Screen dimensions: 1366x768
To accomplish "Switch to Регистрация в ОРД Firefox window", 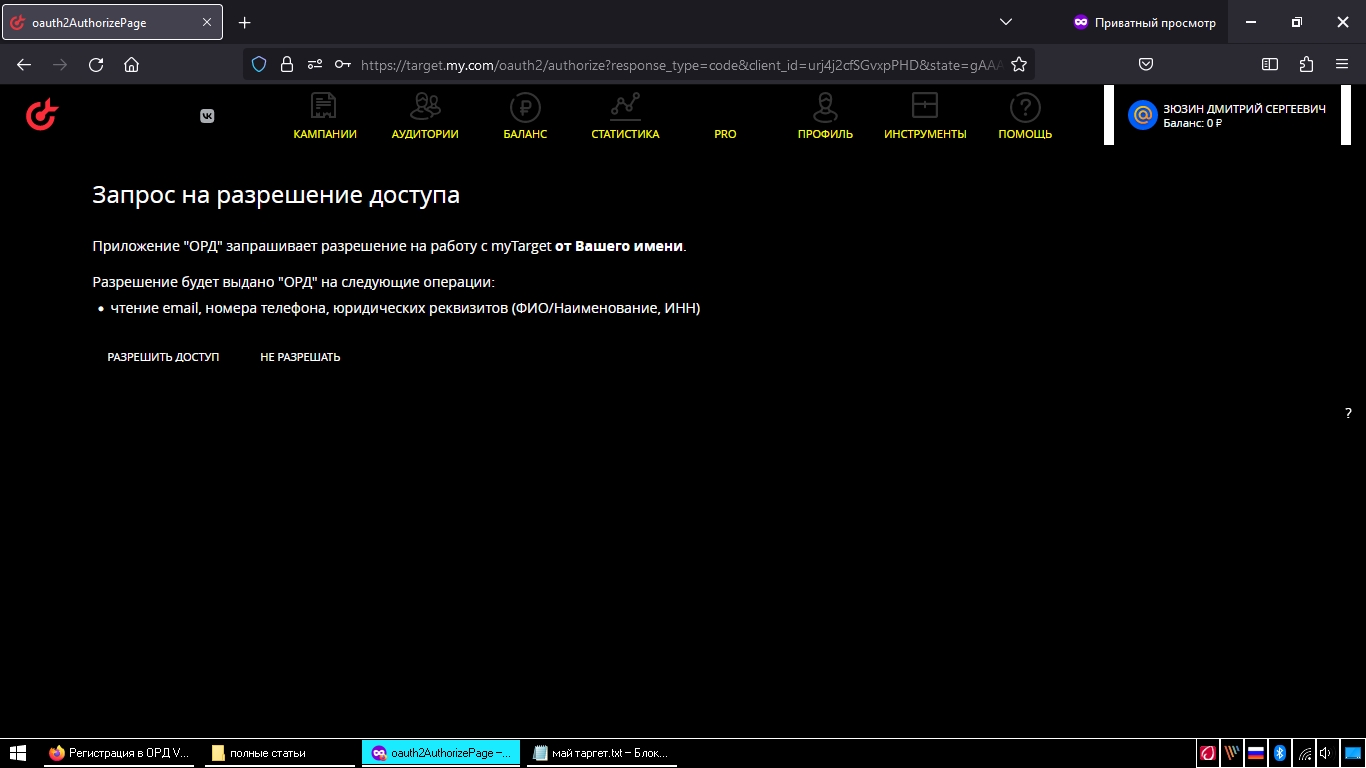I will pos(118,753).
